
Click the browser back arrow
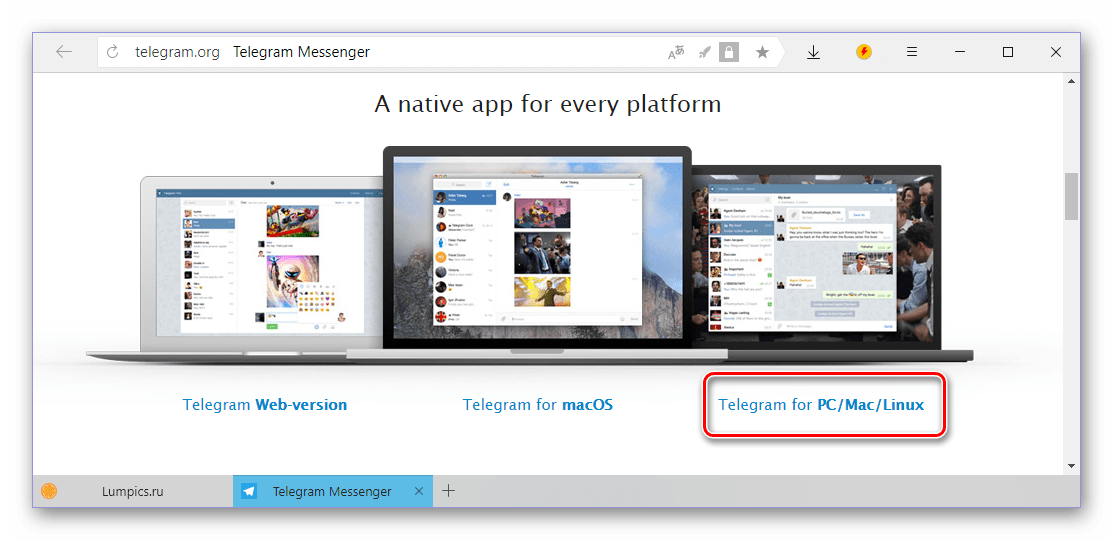coord(64,52)
